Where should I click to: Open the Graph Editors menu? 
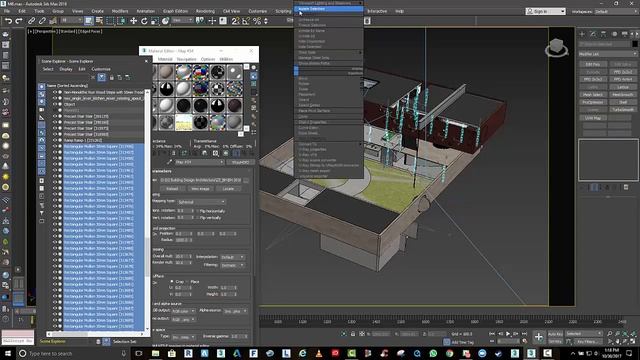(175, 11)
